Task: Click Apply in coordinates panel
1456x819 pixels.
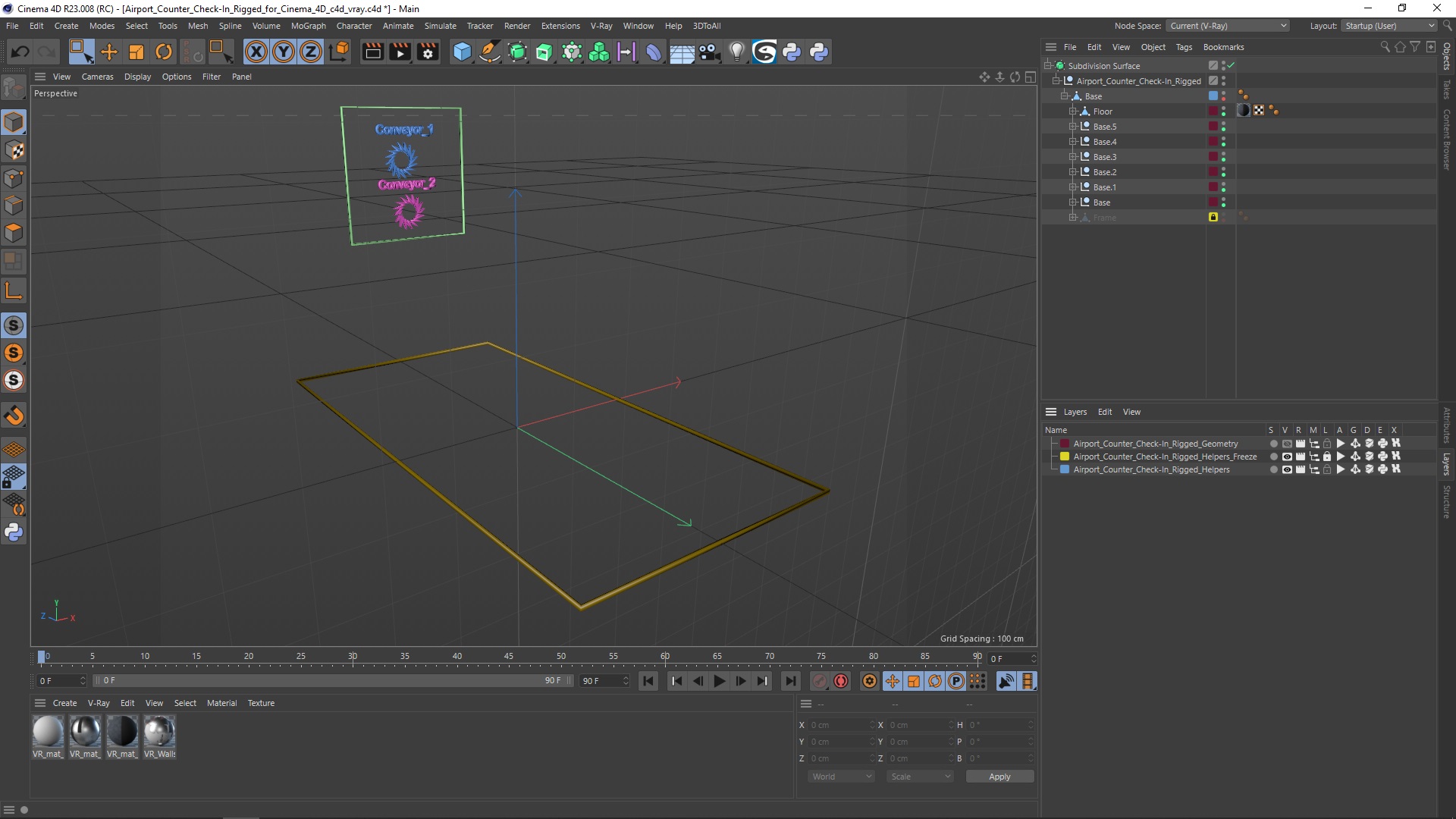Action: (999, 777)
